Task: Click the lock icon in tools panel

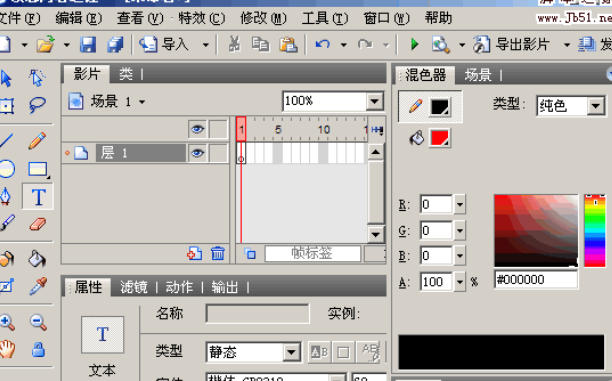Action: (38, 349)
